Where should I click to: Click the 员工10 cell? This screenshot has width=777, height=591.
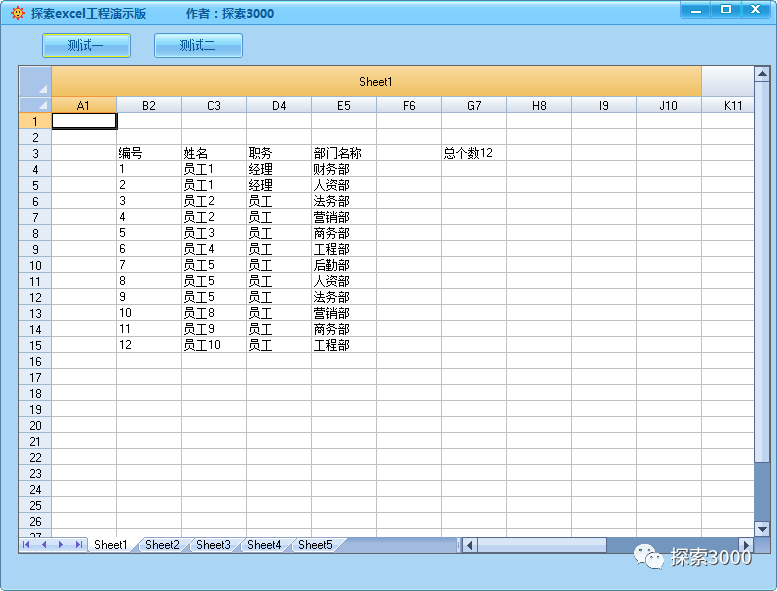[214, 345]
